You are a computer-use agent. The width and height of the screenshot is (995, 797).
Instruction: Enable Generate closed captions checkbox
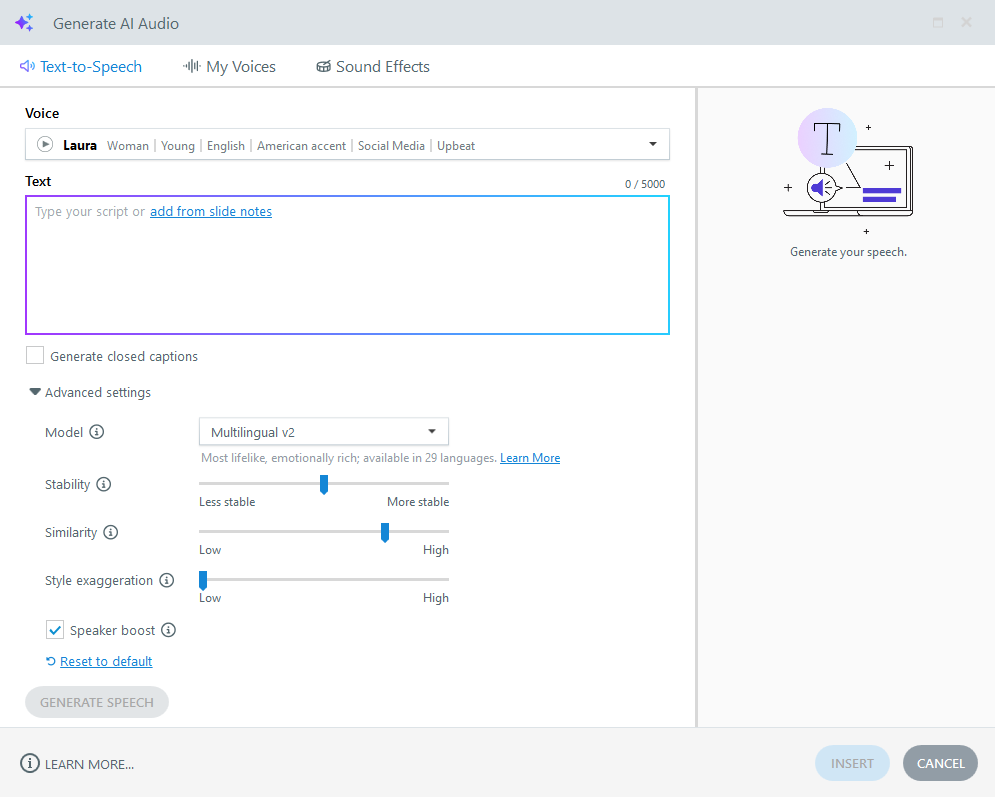pyautogui.click(x=35, y=356)
